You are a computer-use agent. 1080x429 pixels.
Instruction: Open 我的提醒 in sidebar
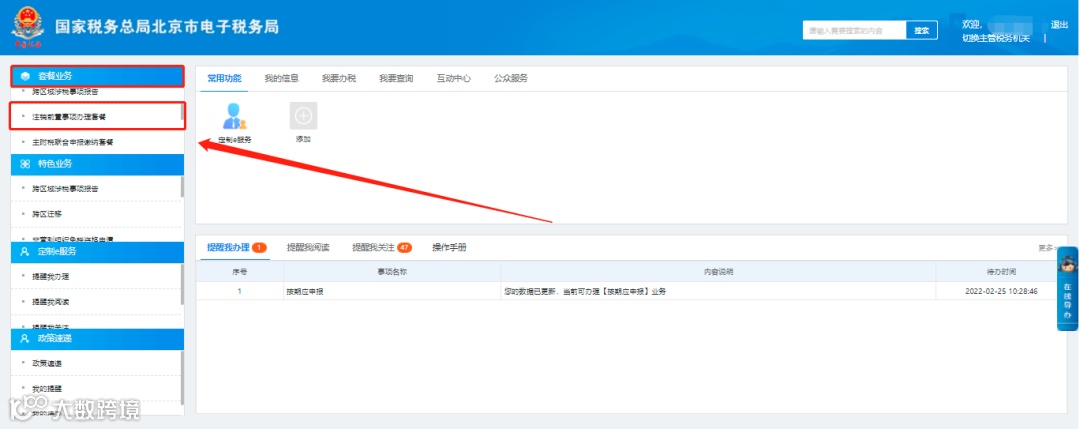[x=47, y=388]
